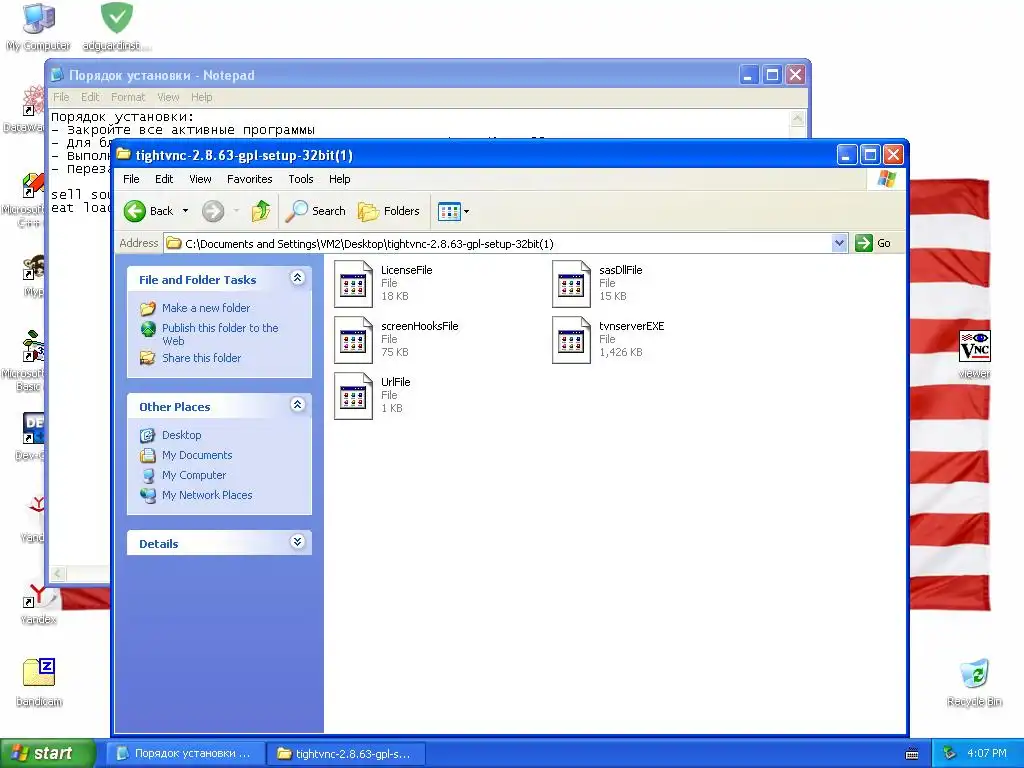
Task: Click the 18 KB size text
Action: [394, 296]
